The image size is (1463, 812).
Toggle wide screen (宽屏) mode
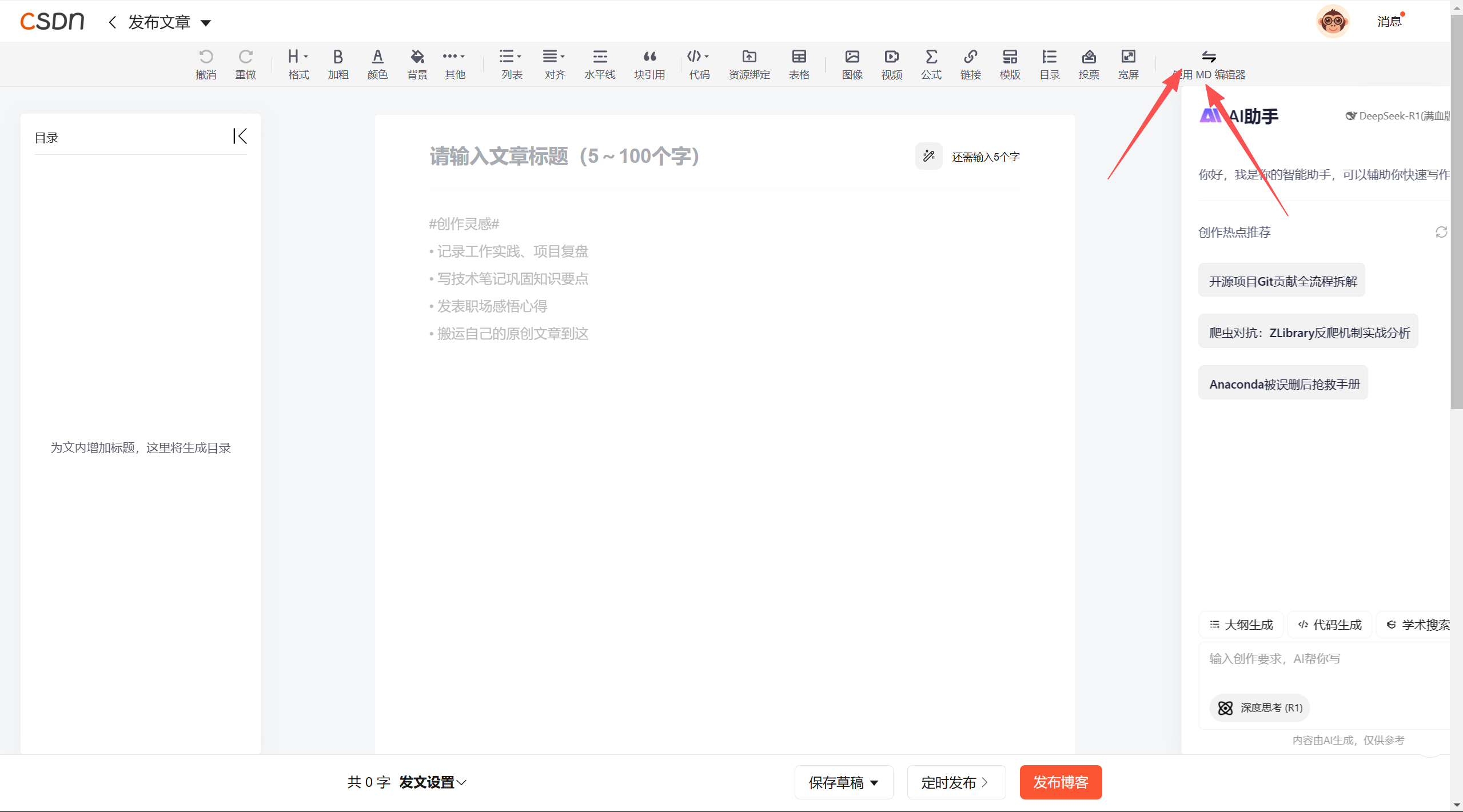[x=1128, y=63]
